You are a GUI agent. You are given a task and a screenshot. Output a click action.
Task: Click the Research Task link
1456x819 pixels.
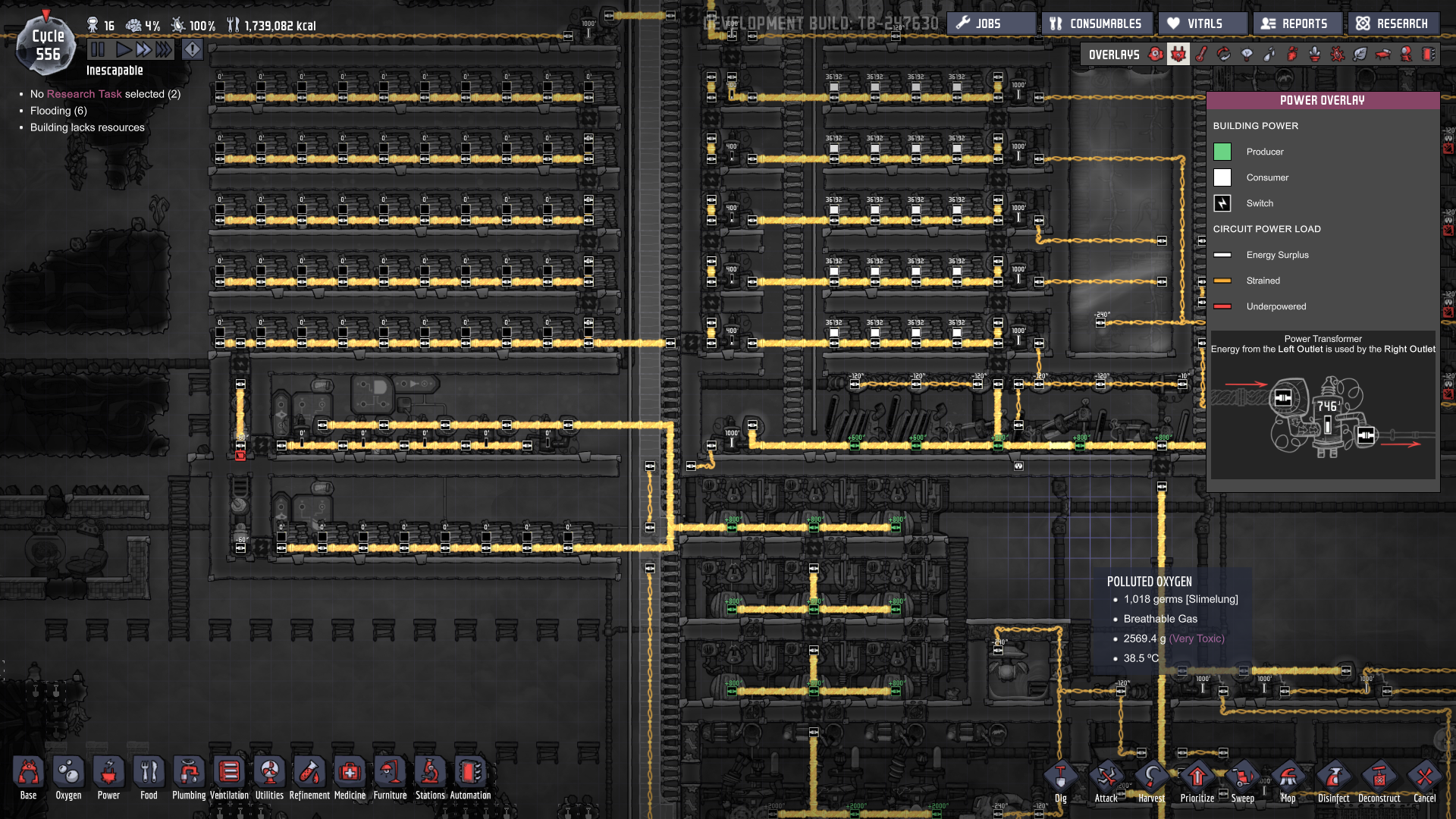(83, 94)
